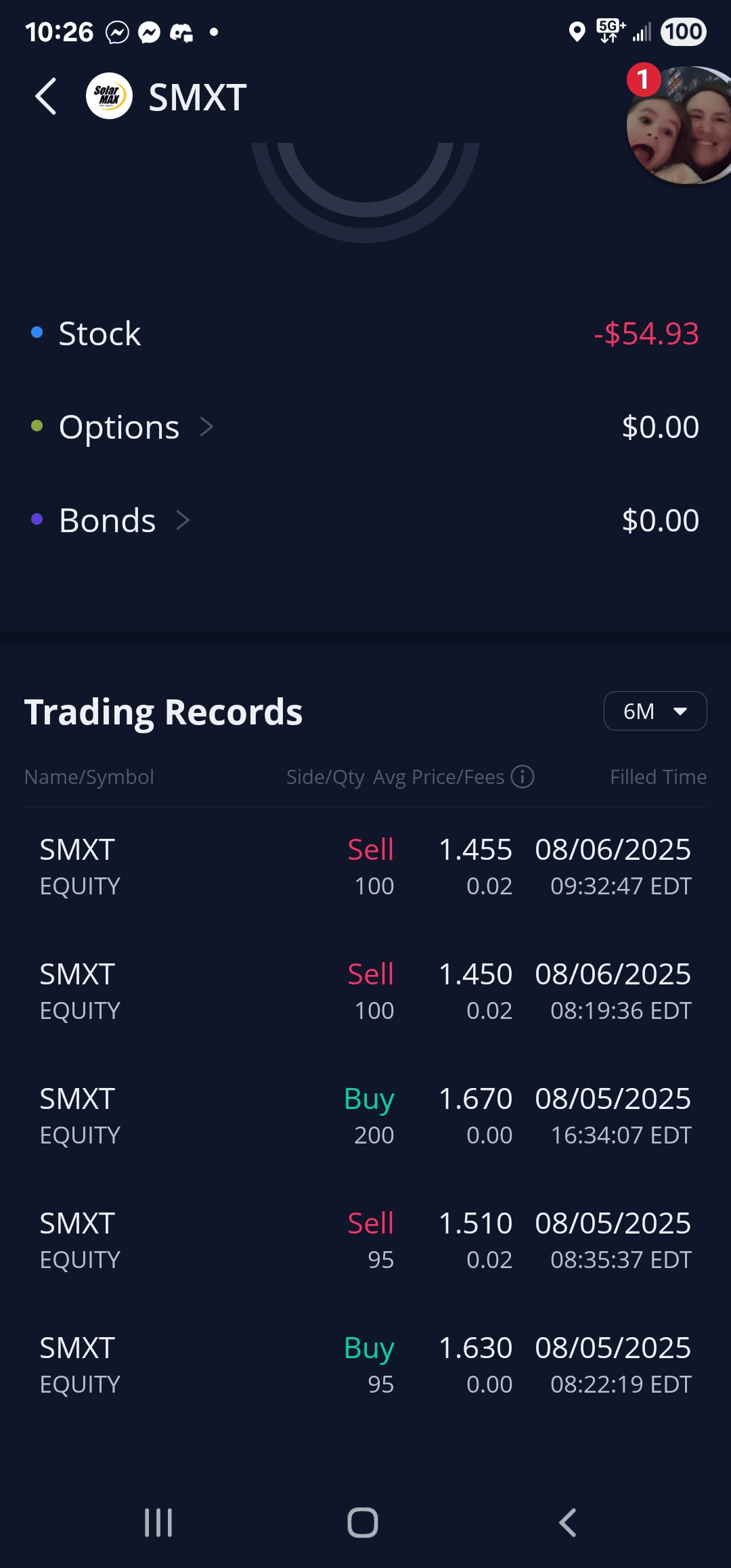Open the 6M time range dropdown

tap(655, 711)
